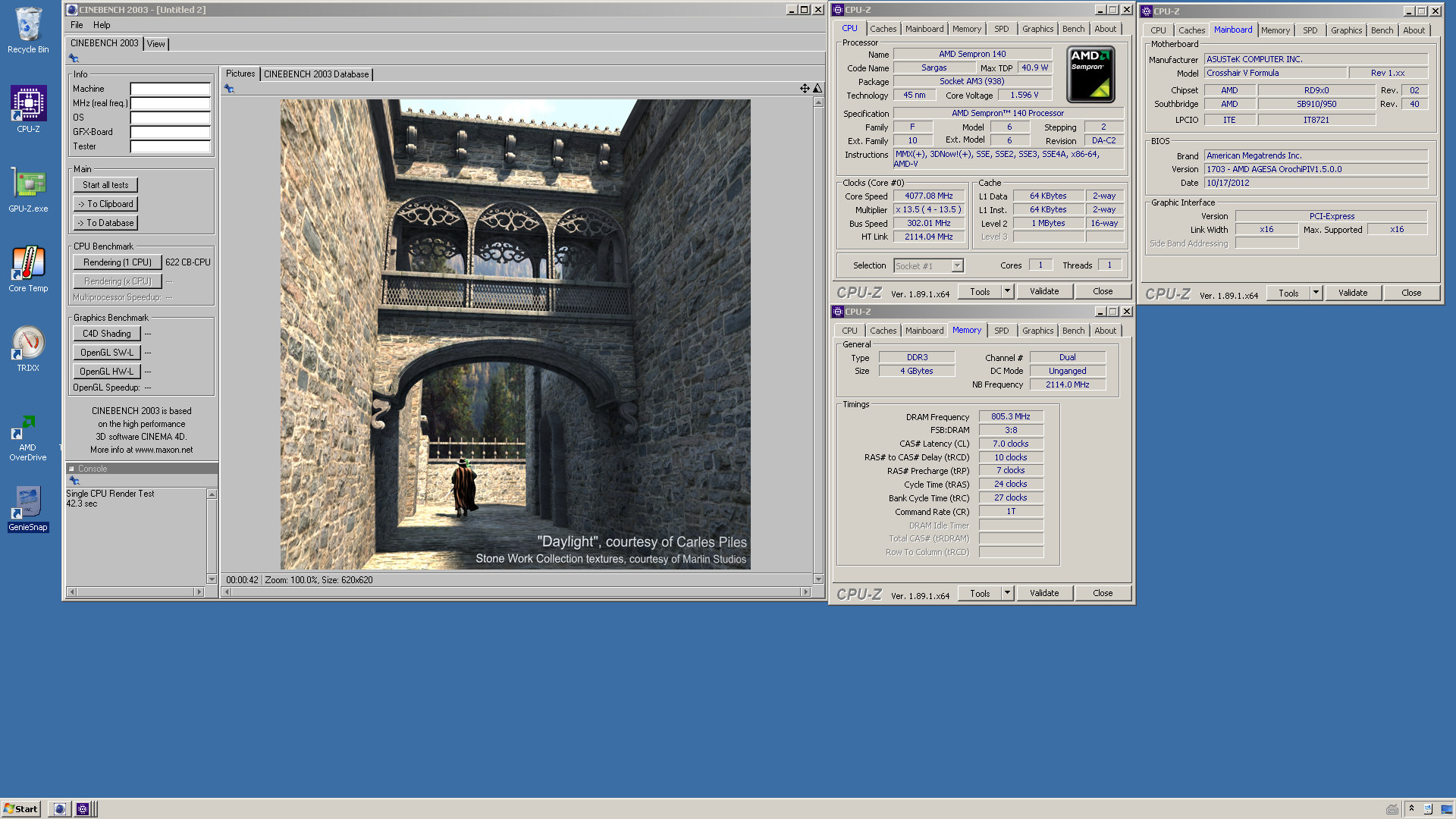Open the keyboard icon in the system tray

point(1392,809)
